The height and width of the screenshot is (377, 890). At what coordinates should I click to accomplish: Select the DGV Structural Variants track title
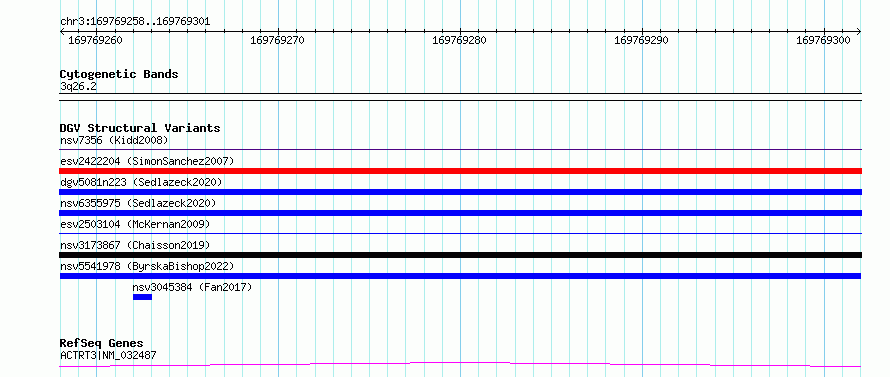coord(140,128)
